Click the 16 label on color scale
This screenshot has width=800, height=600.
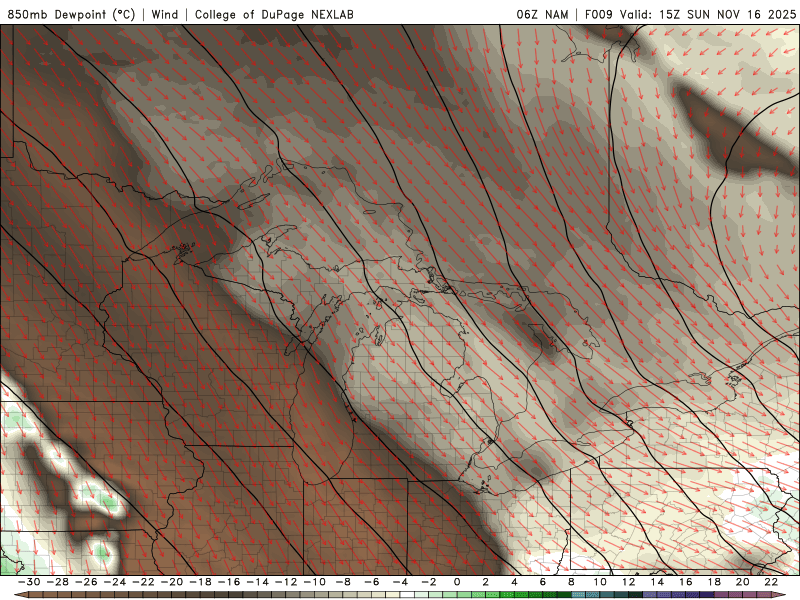(686, 582)
